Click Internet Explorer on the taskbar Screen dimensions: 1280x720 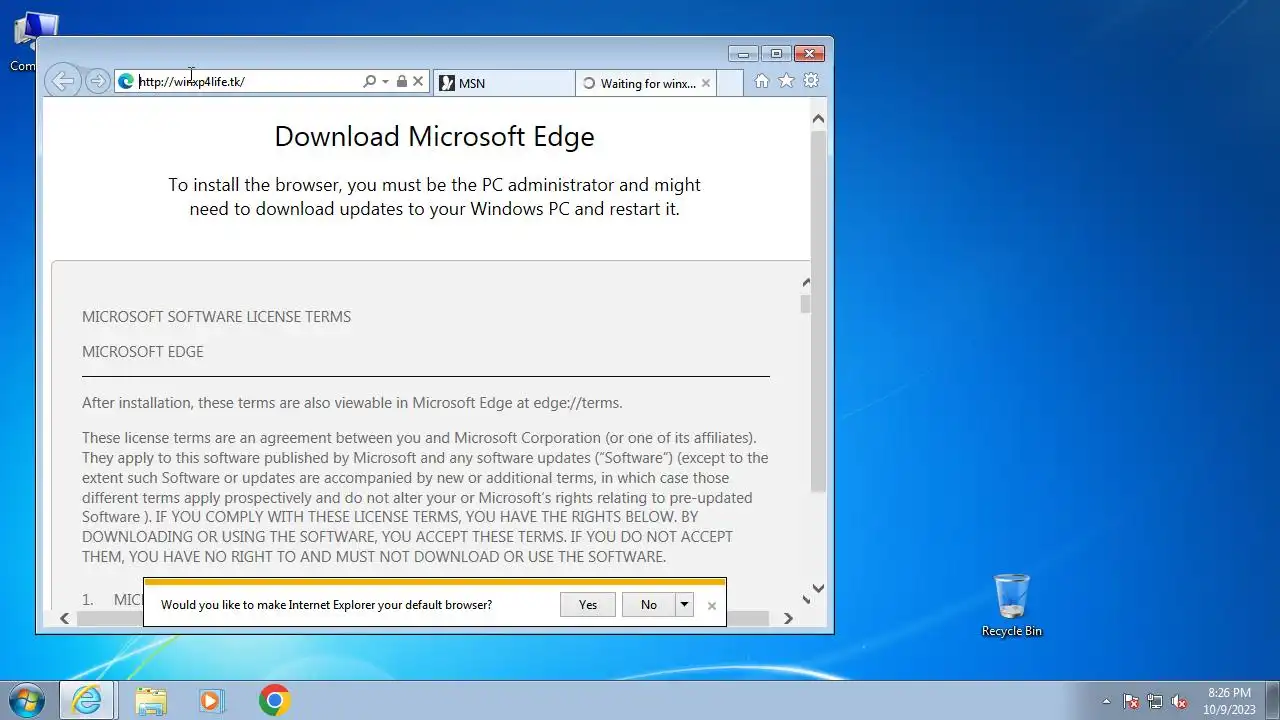point(87,700)
